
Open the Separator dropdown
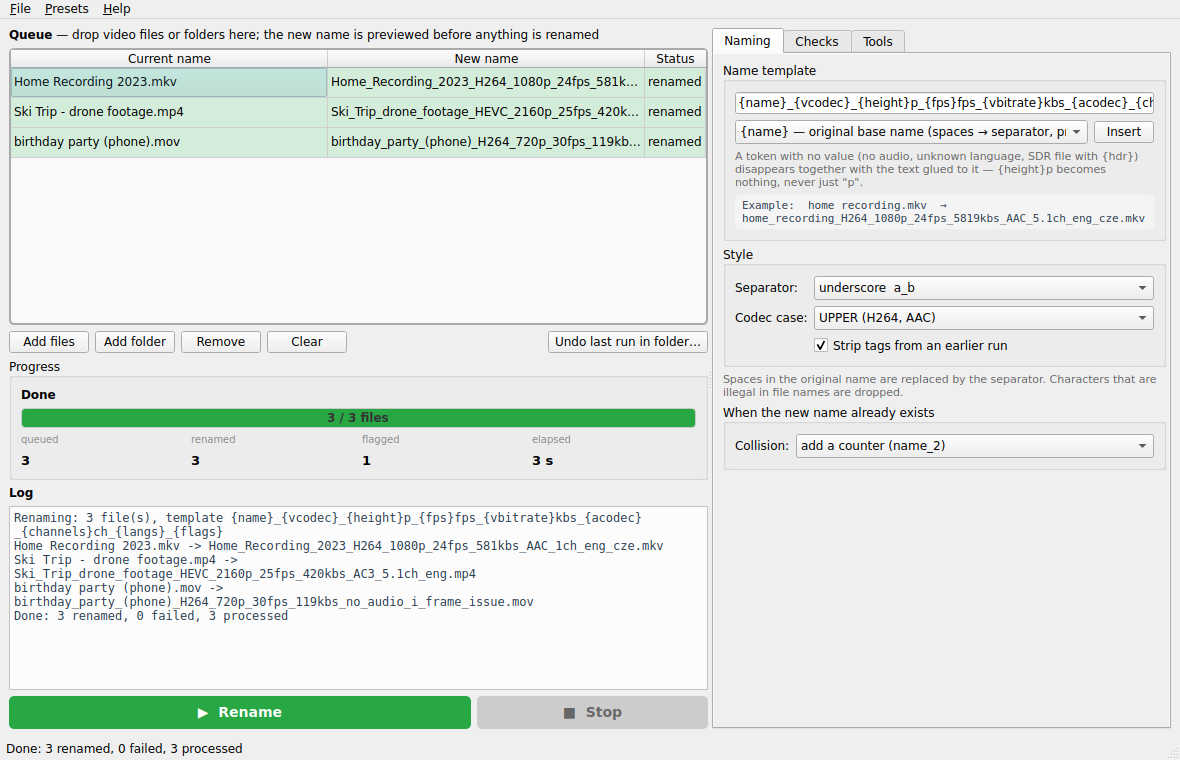click(983, 287)
